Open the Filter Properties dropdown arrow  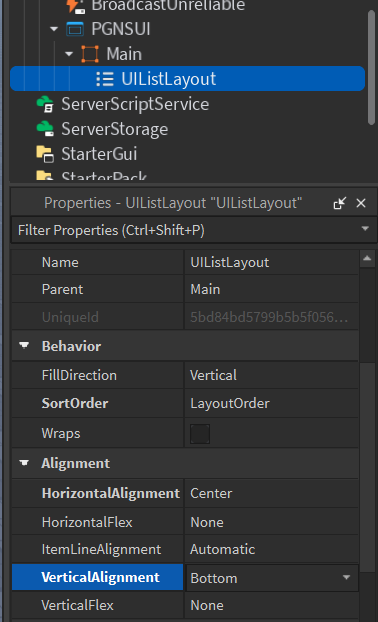pyautogui.click(x=365, y=229)
